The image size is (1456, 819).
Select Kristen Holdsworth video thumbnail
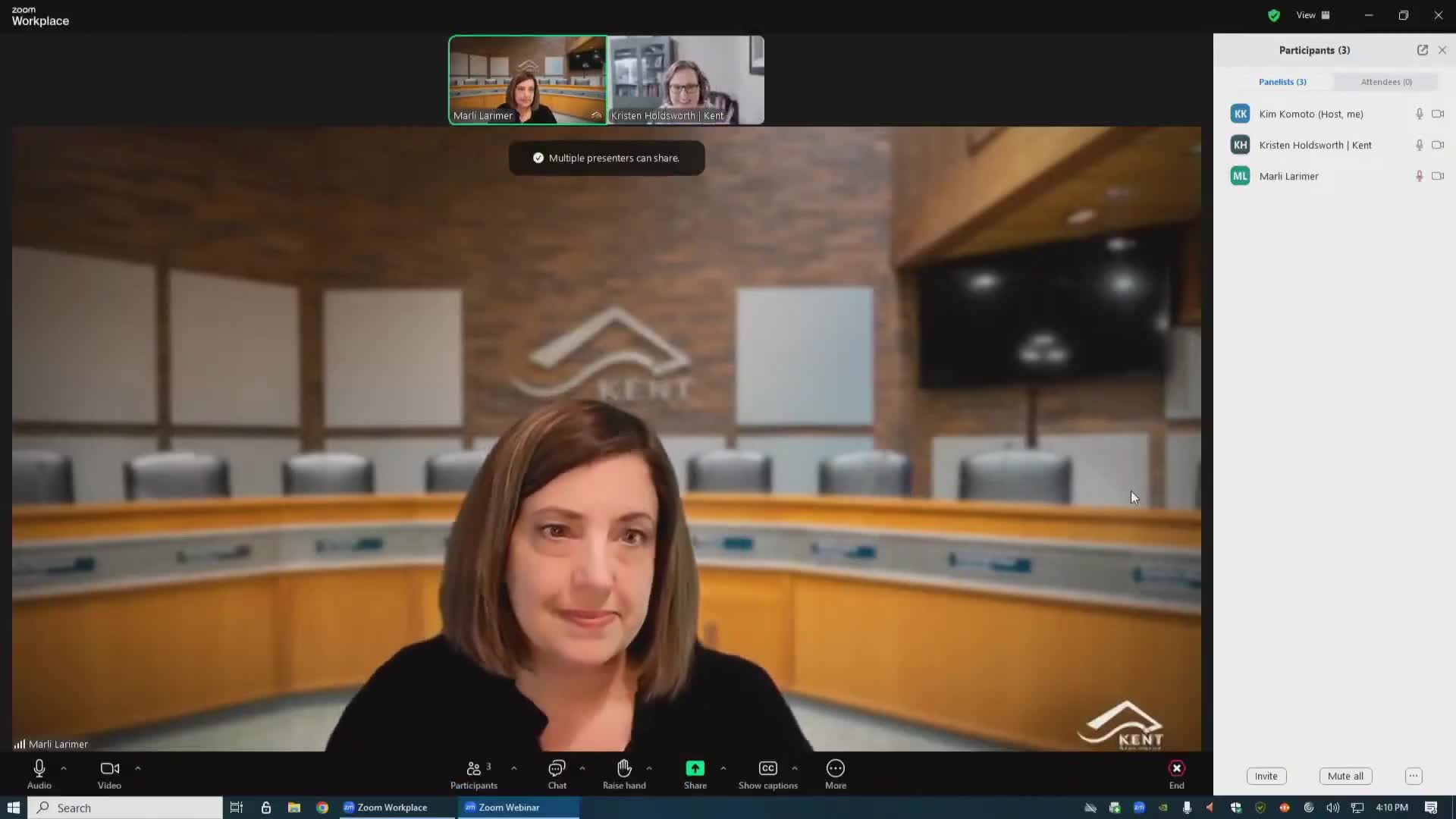click(686, 80)
